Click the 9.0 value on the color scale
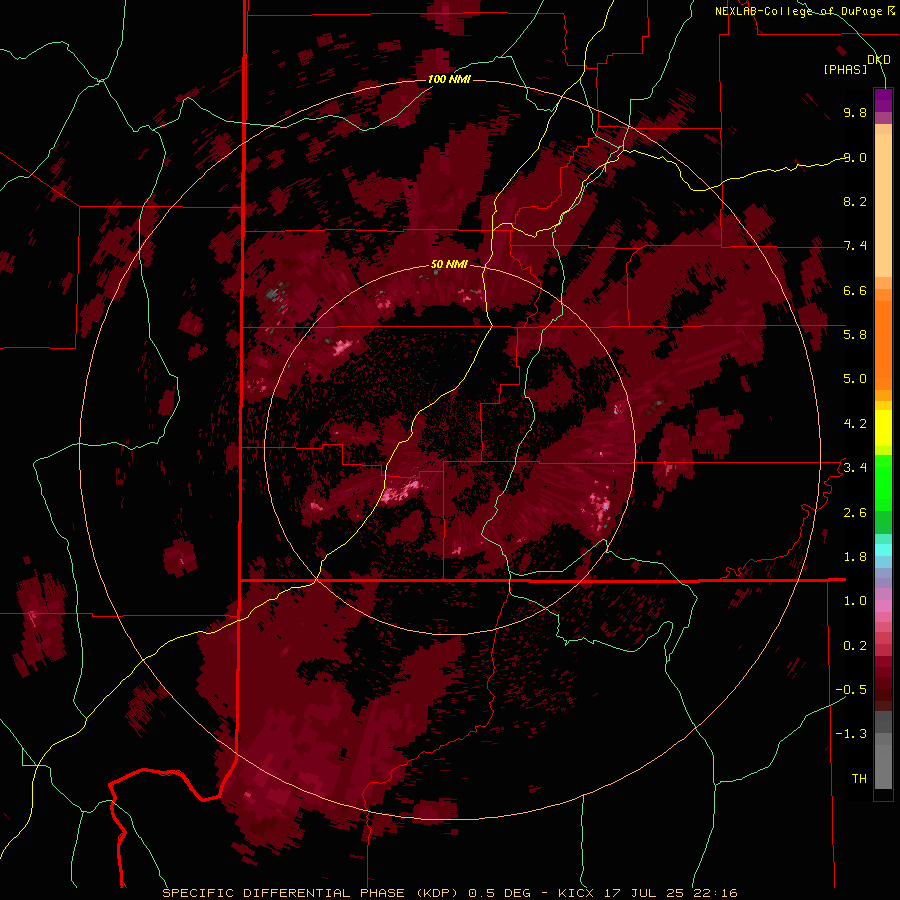 click(855, 157)
